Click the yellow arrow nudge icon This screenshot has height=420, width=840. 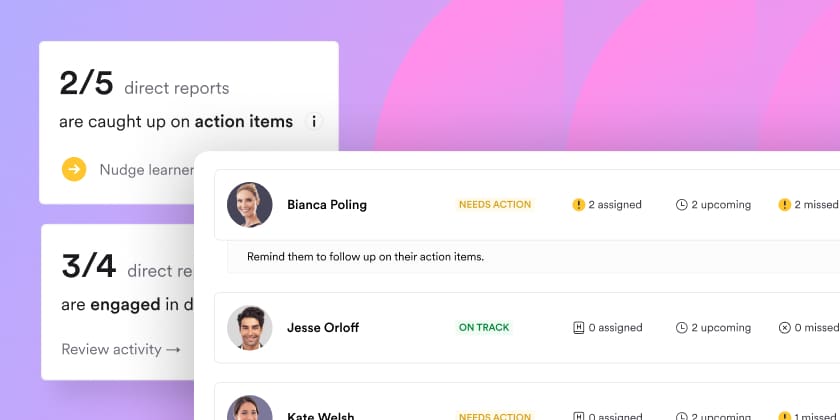point(74,169)
